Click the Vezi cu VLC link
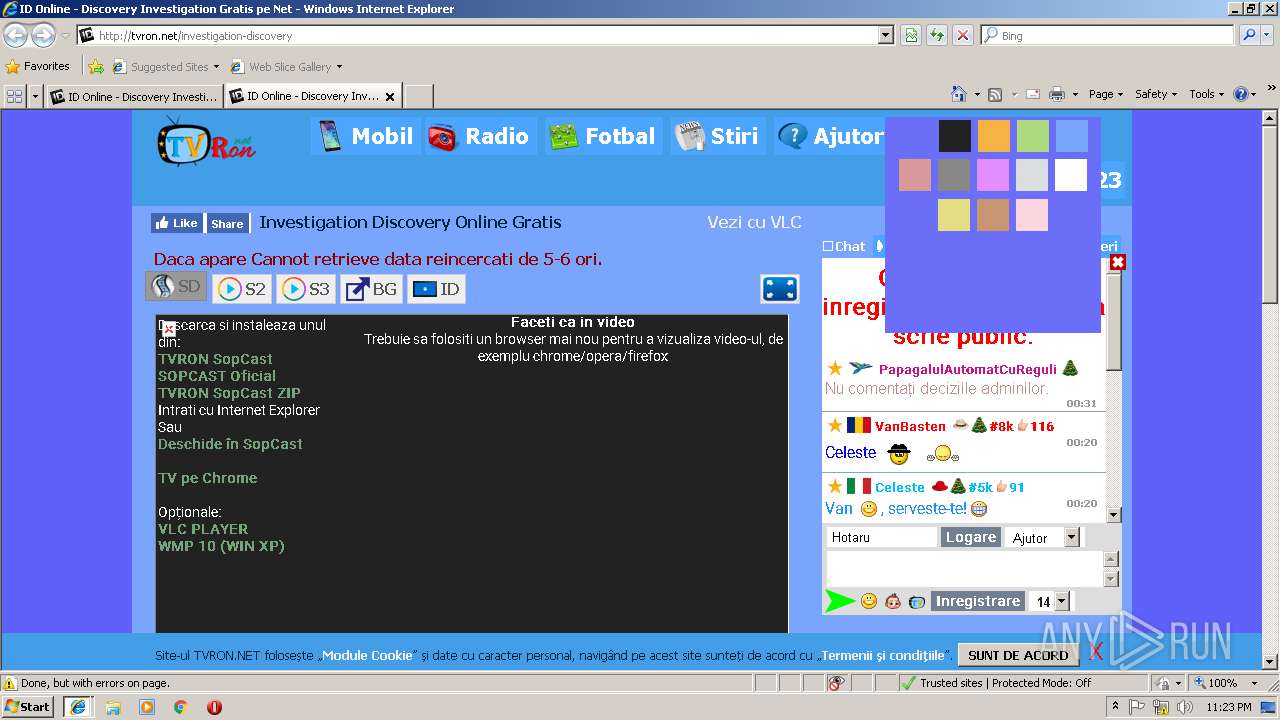Image resolution: width=1280 pixels, height=720 pixels. coord(754,222)
